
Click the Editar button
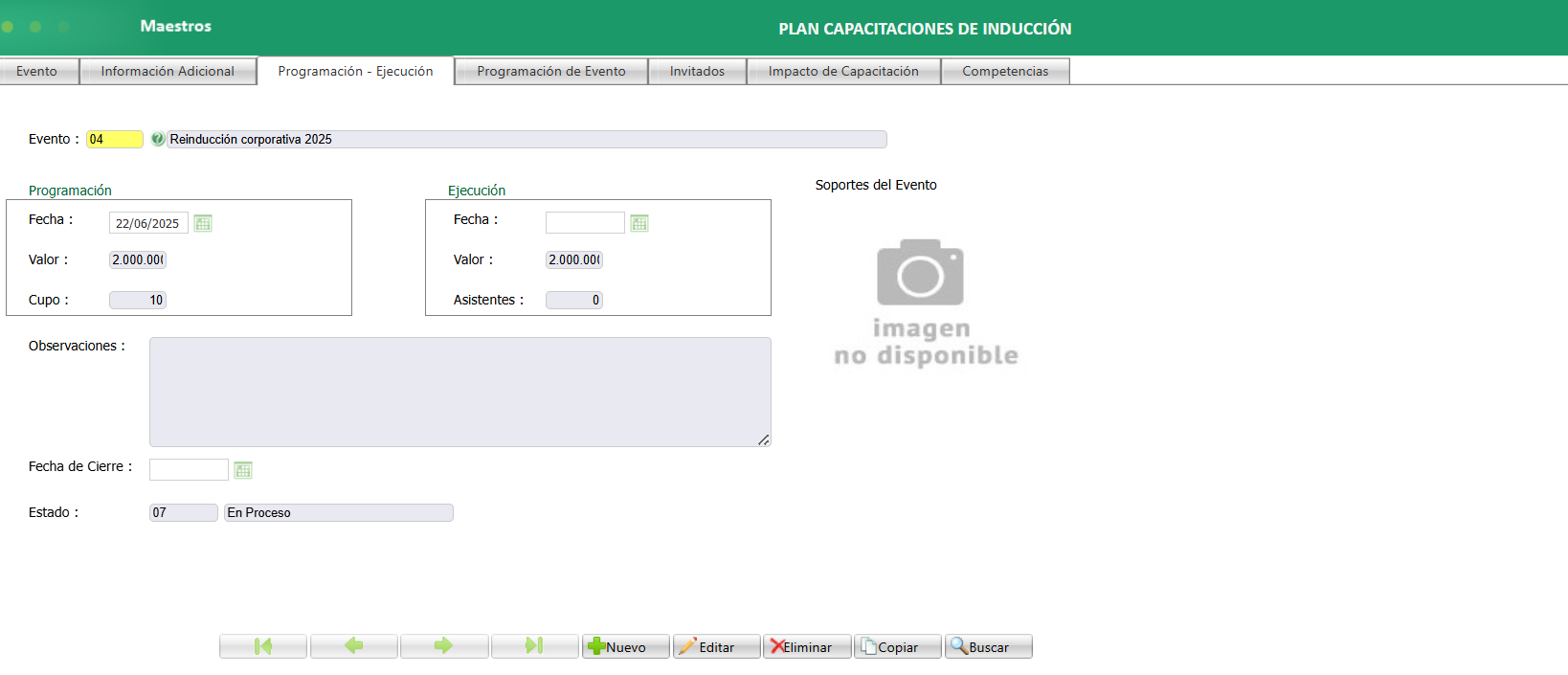click(717, 646)
